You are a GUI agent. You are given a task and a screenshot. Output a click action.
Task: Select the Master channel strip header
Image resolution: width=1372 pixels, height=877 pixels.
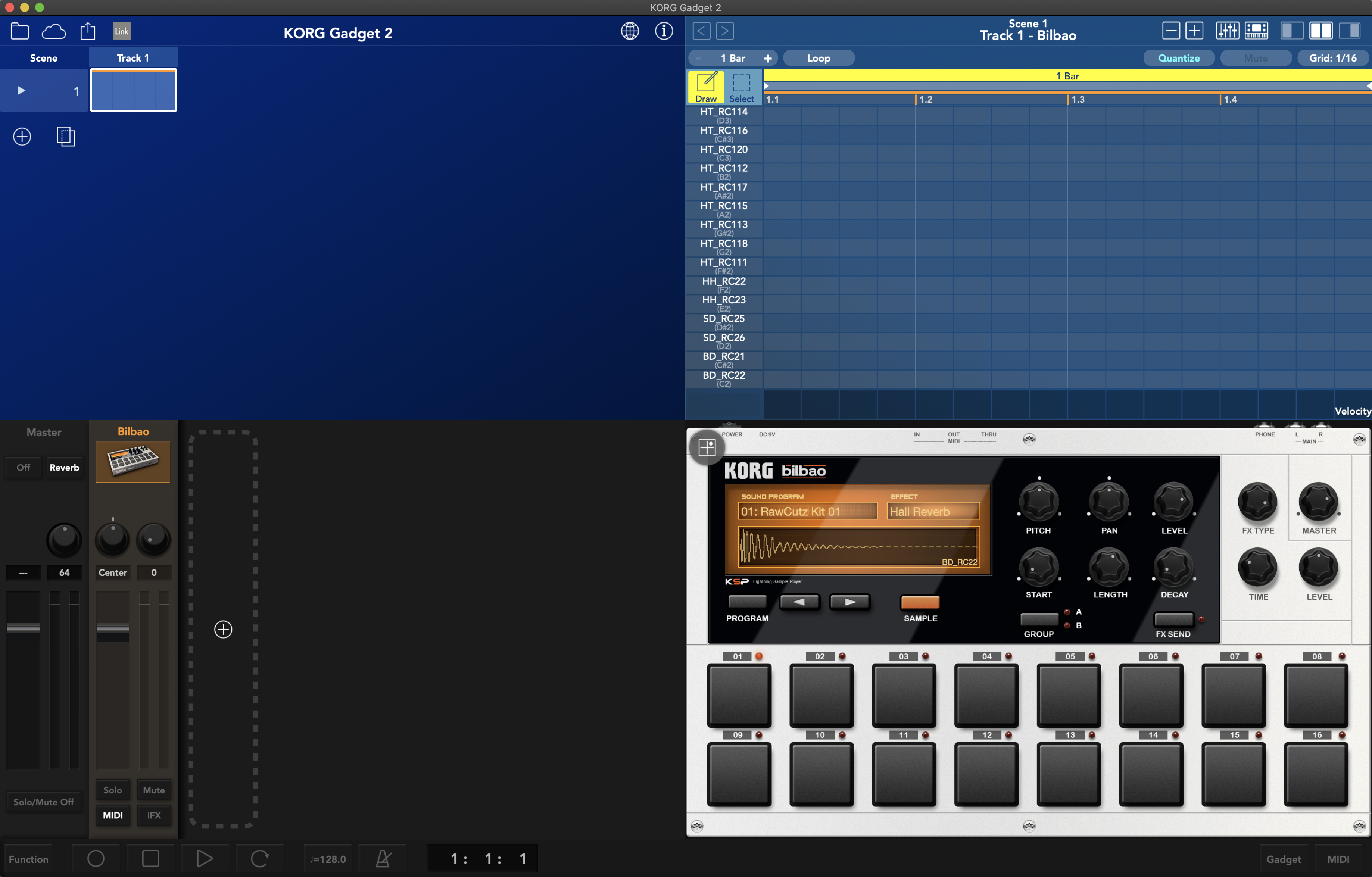[x=44, y=432]
